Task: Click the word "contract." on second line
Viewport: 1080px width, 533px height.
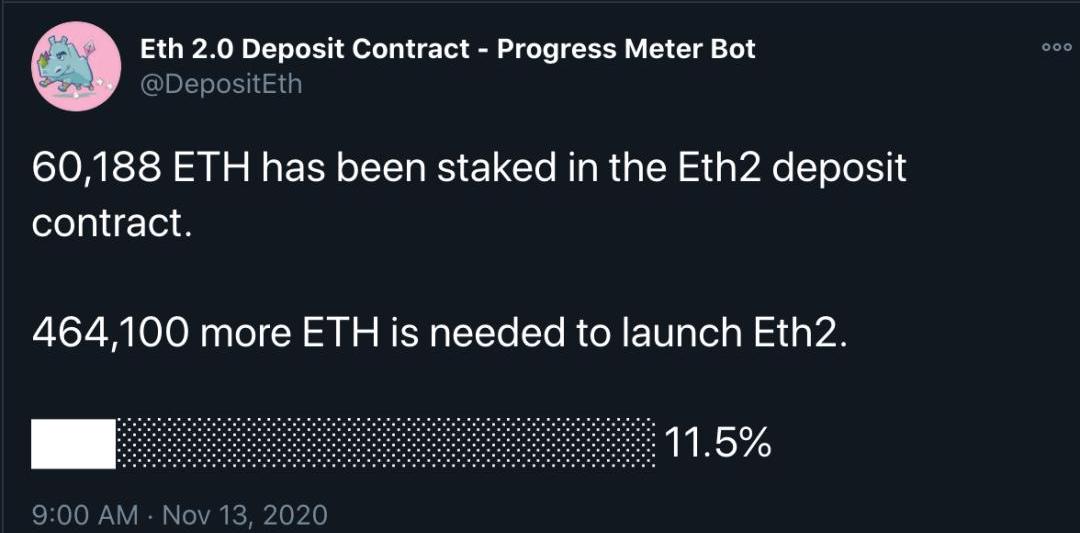Action: coord(111,222)
